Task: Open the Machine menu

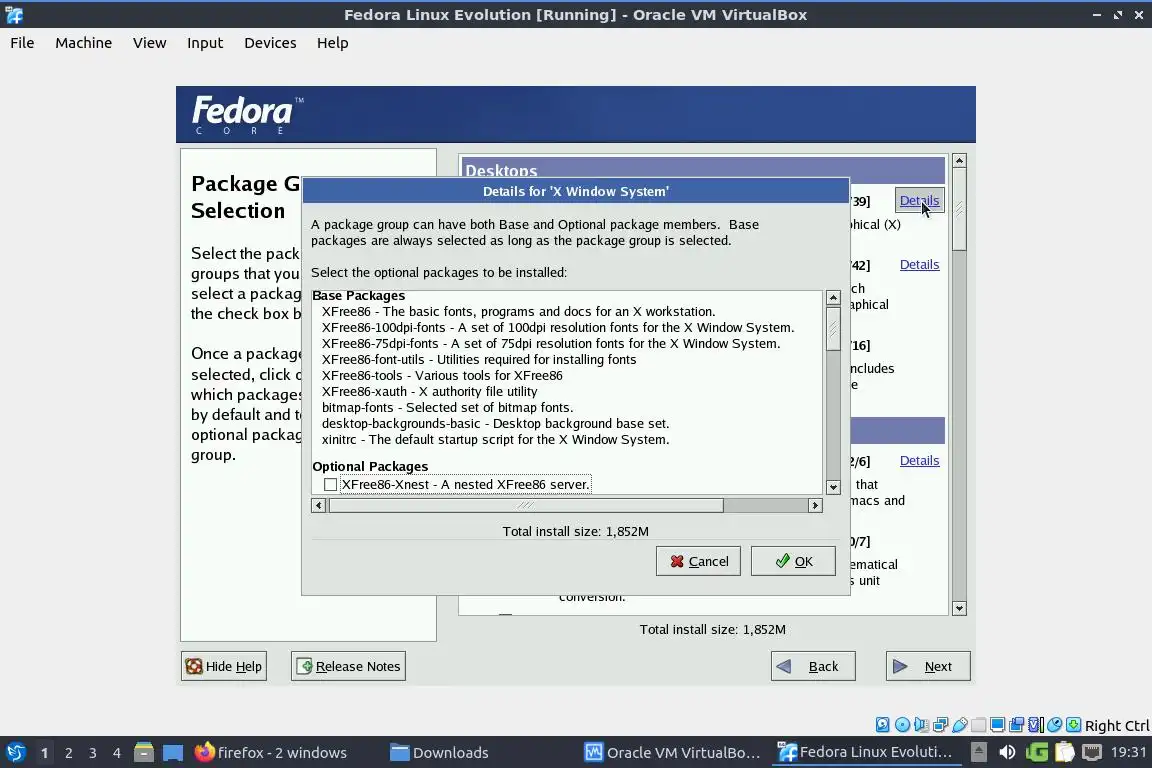Action: [x=84, y=43]
